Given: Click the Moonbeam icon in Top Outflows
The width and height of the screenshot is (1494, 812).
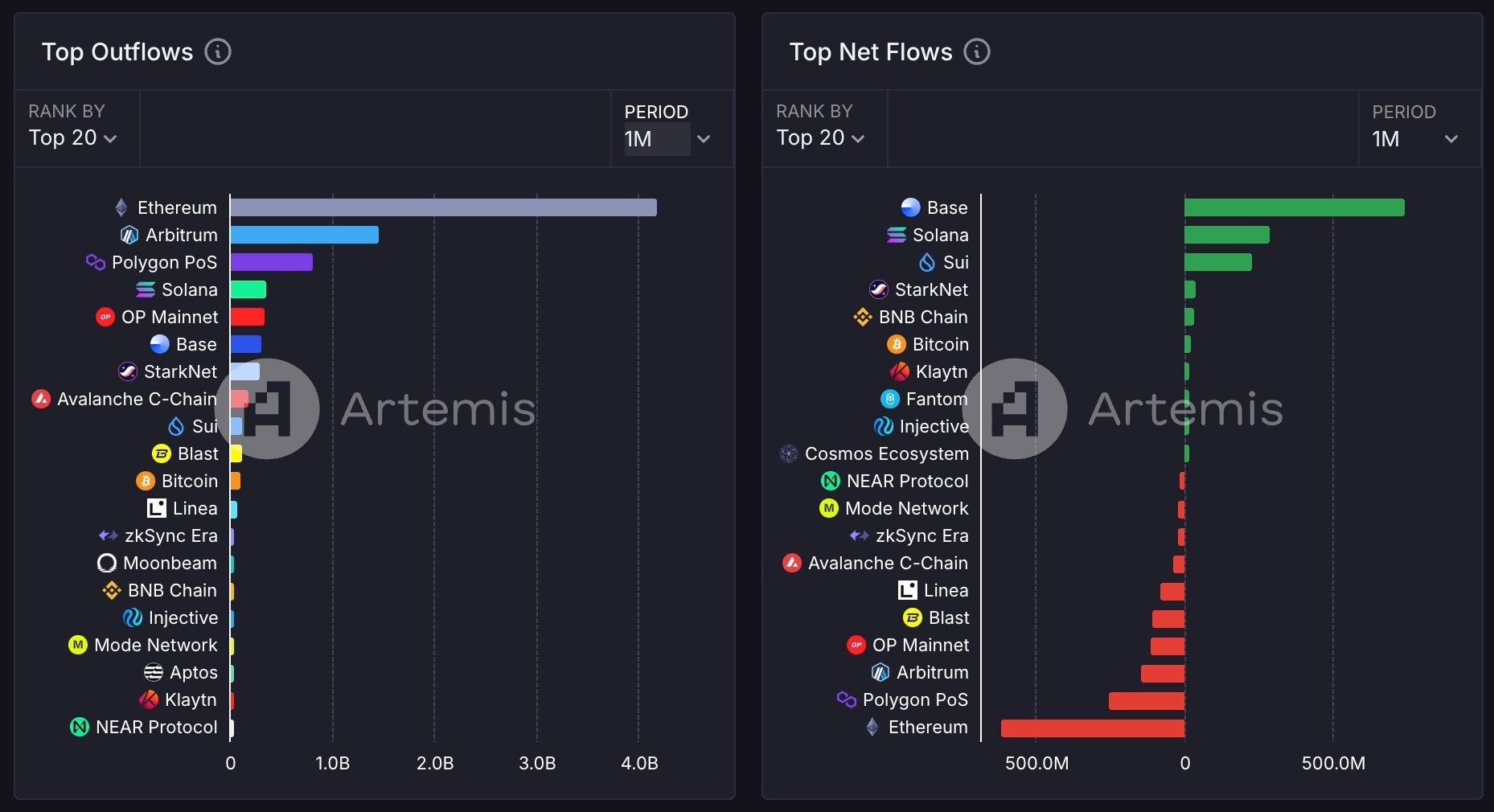Looking at the screenshot, I should pos(107,563).
